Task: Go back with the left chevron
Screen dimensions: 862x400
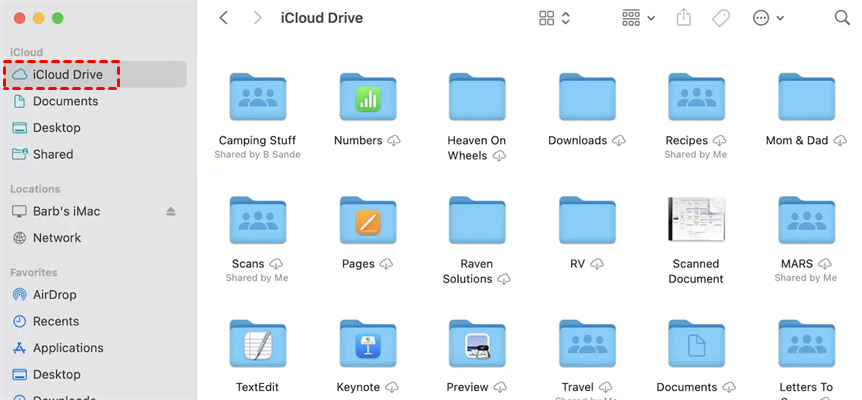Action: (223, 18)
